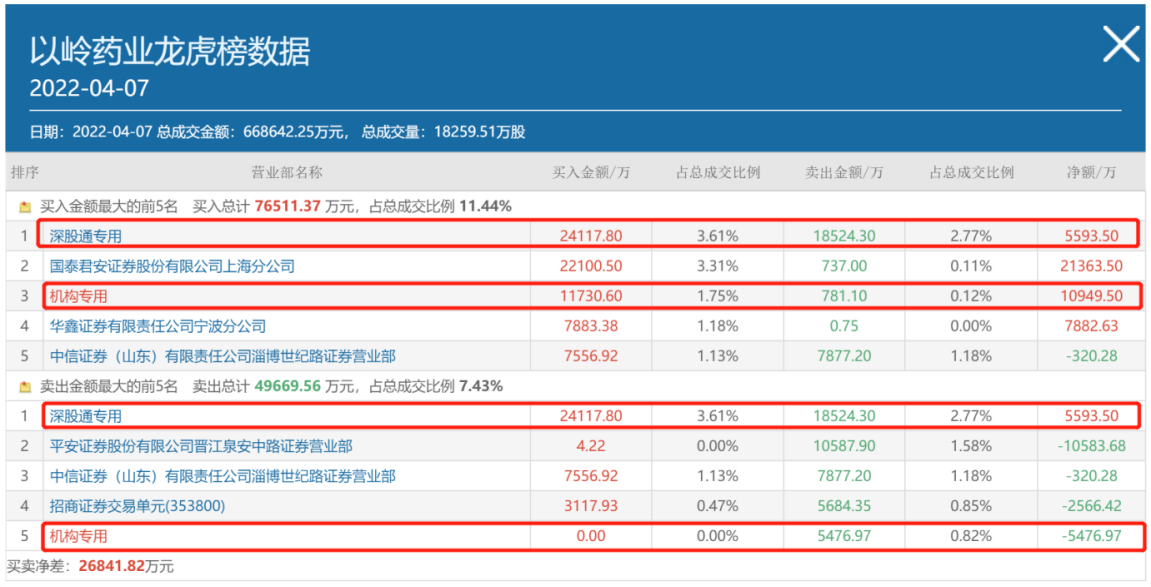Select the dialog title 以岭药业龙虎榜数据
The image size is (1151, 587).
(170, 51)
